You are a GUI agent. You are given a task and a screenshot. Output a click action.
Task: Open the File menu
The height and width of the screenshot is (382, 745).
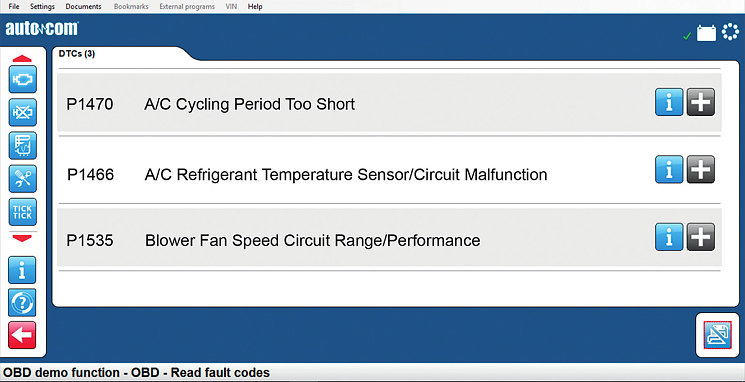click(x=14, y=7)
